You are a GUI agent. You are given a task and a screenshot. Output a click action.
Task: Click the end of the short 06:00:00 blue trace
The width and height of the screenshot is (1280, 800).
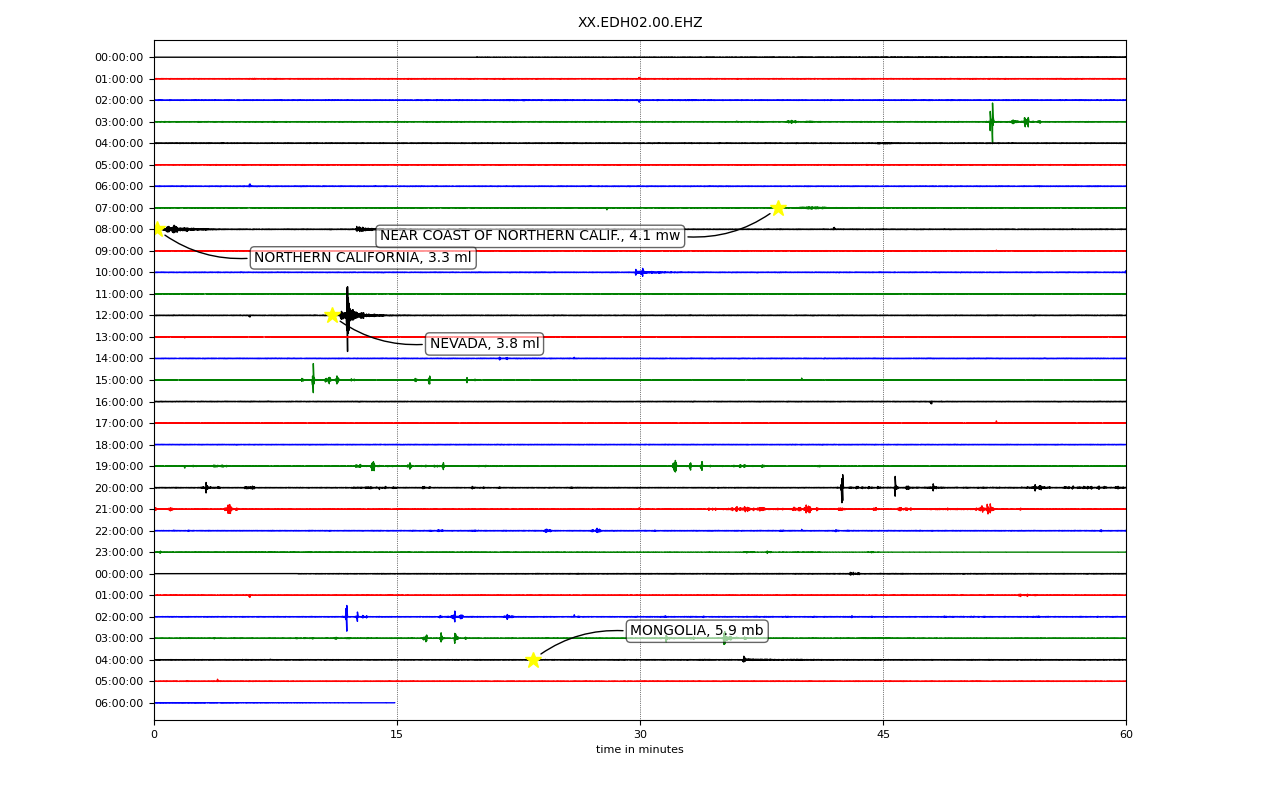[x=394, y=703]
